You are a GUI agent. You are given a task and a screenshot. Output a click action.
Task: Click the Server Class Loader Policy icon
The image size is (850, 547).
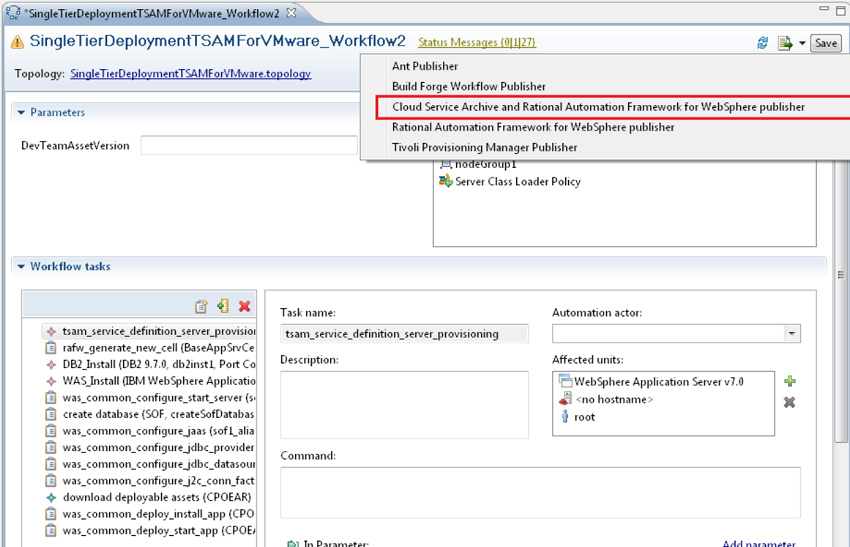pyautogui.click(x=446, y=181)
